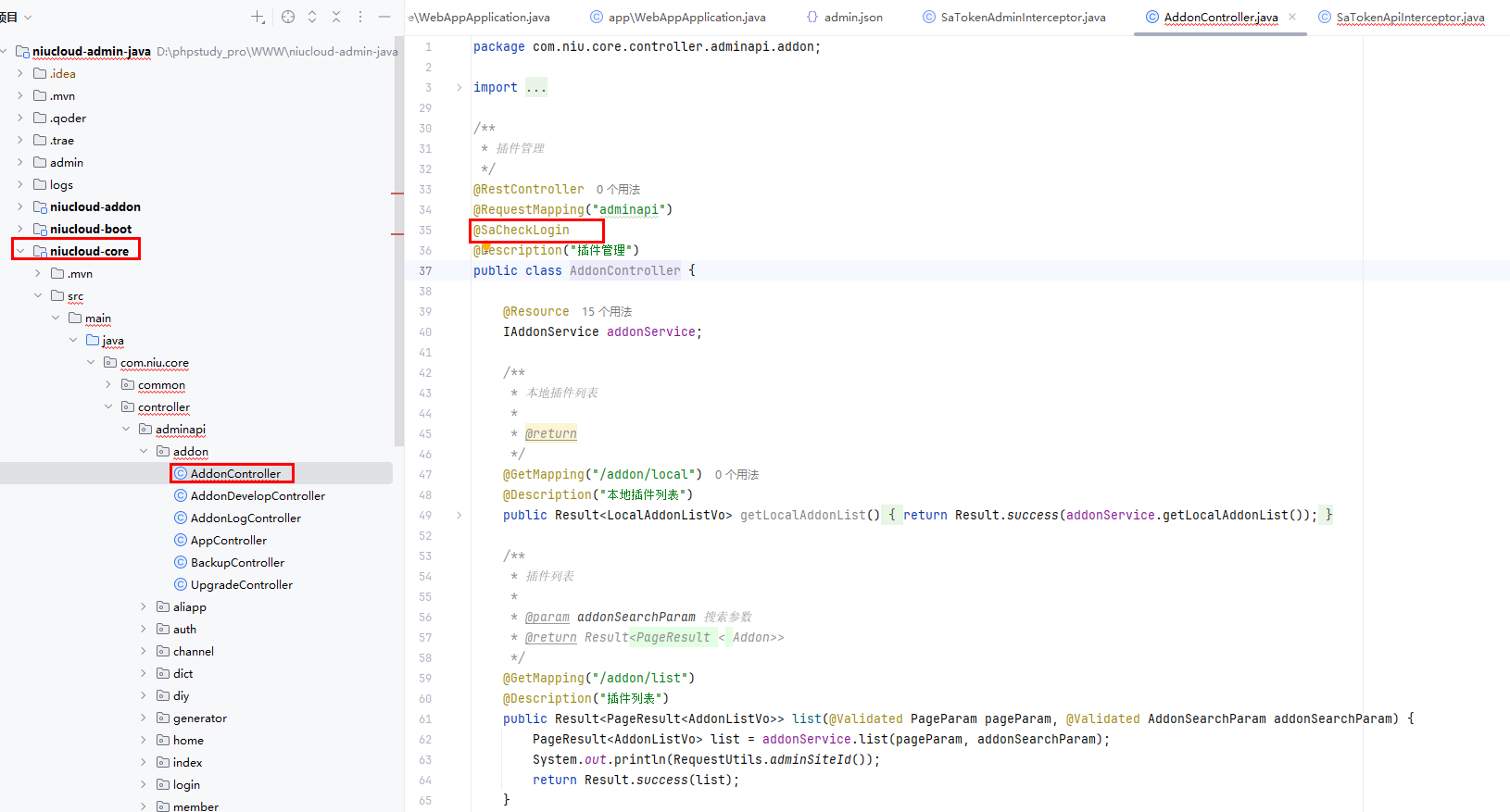The height and width of the screenshot is (812, 1510).
Task: Close the AddonController.java tab
Action: point(1292,17)
